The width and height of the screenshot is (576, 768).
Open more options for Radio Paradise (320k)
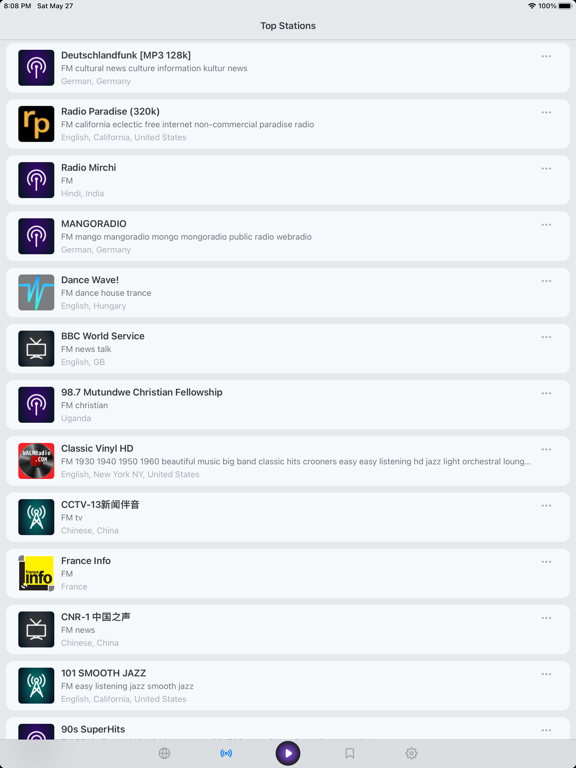tap(547, 113)
